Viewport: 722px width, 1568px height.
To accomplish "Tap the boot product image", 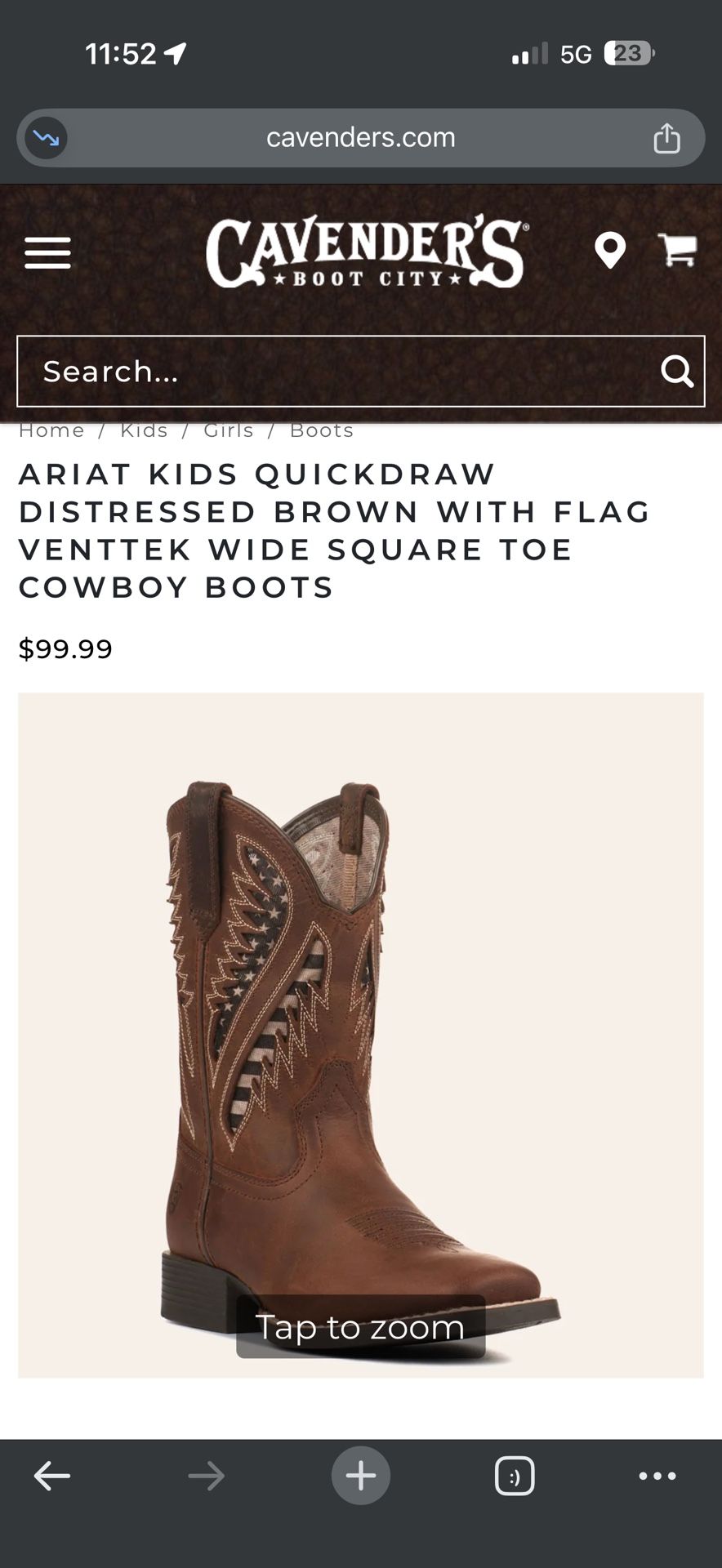I will [361, 1035].
